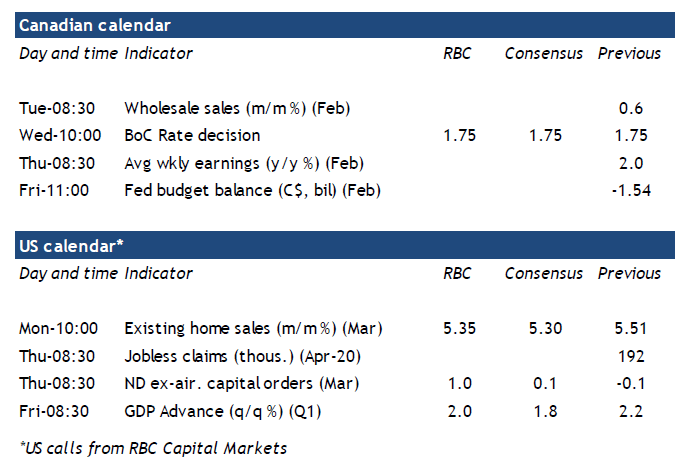Click the US calendar Previous column header
The width and height of the screenshot is (687, 467).
[629, 273]
